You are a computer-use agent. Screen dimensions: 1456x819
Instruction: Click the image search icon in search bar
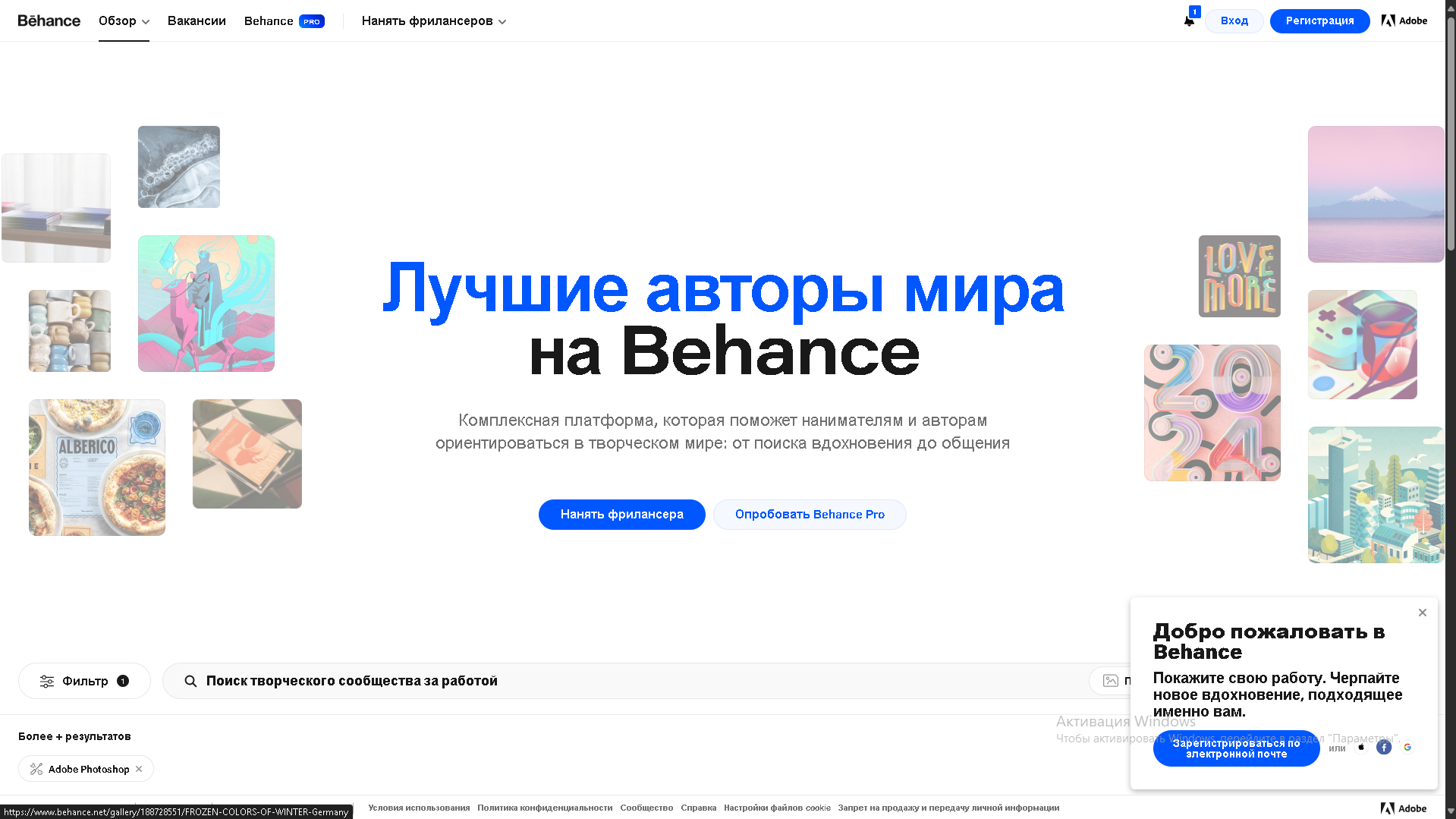[x=1110, y=681]
